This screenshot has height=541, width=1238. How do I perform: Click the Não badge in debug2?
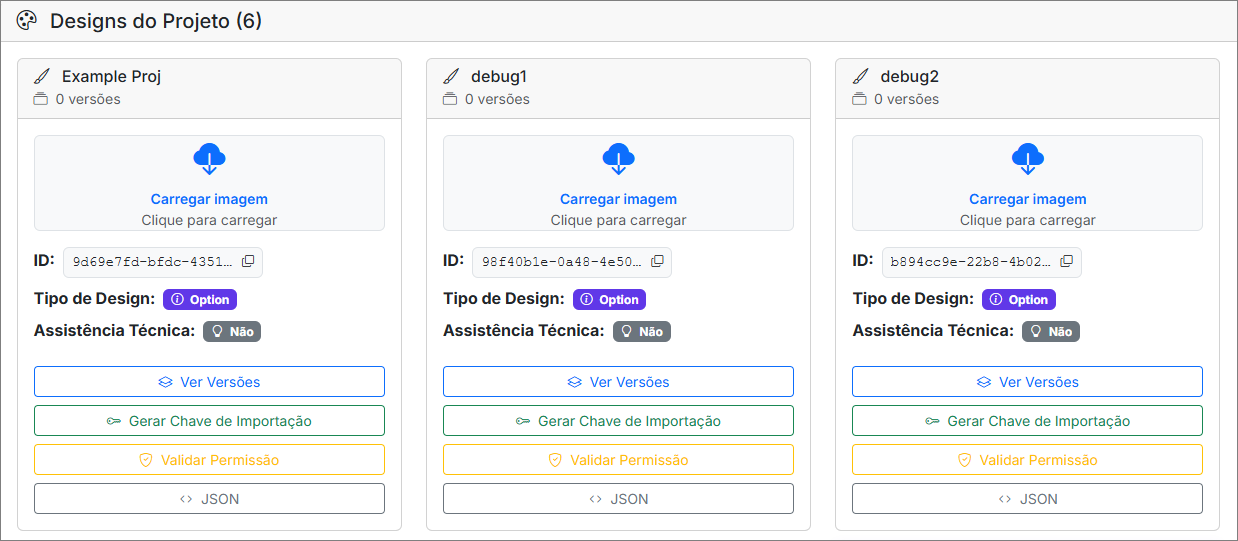1051,331
